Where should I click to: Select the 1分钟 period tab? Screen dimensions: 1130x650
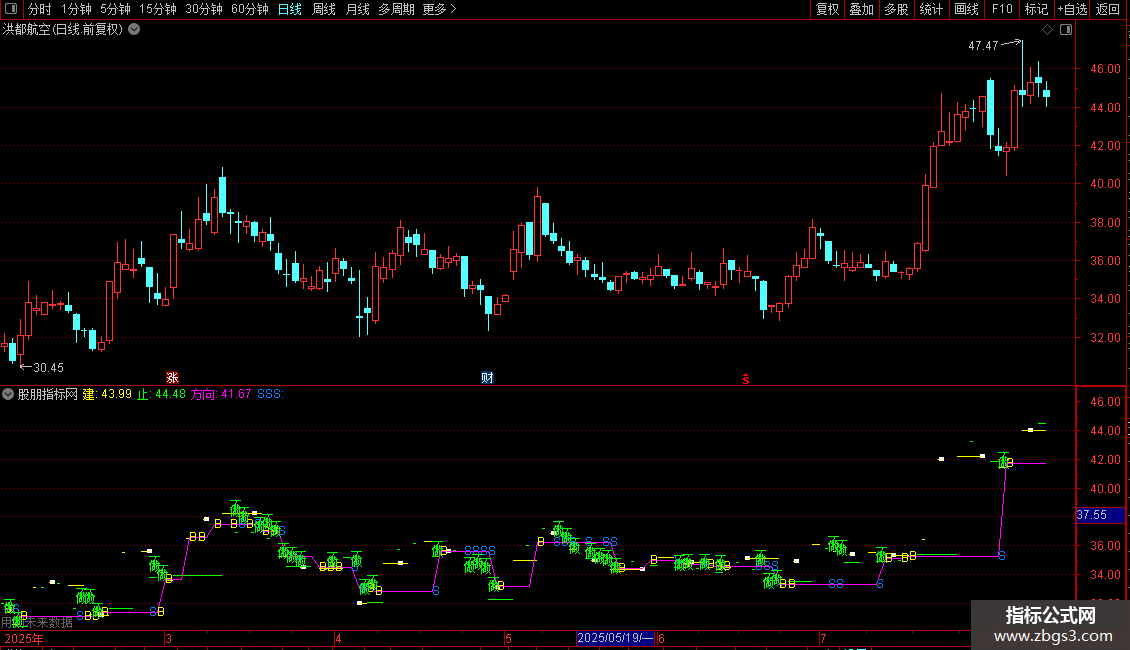[76, 9]
